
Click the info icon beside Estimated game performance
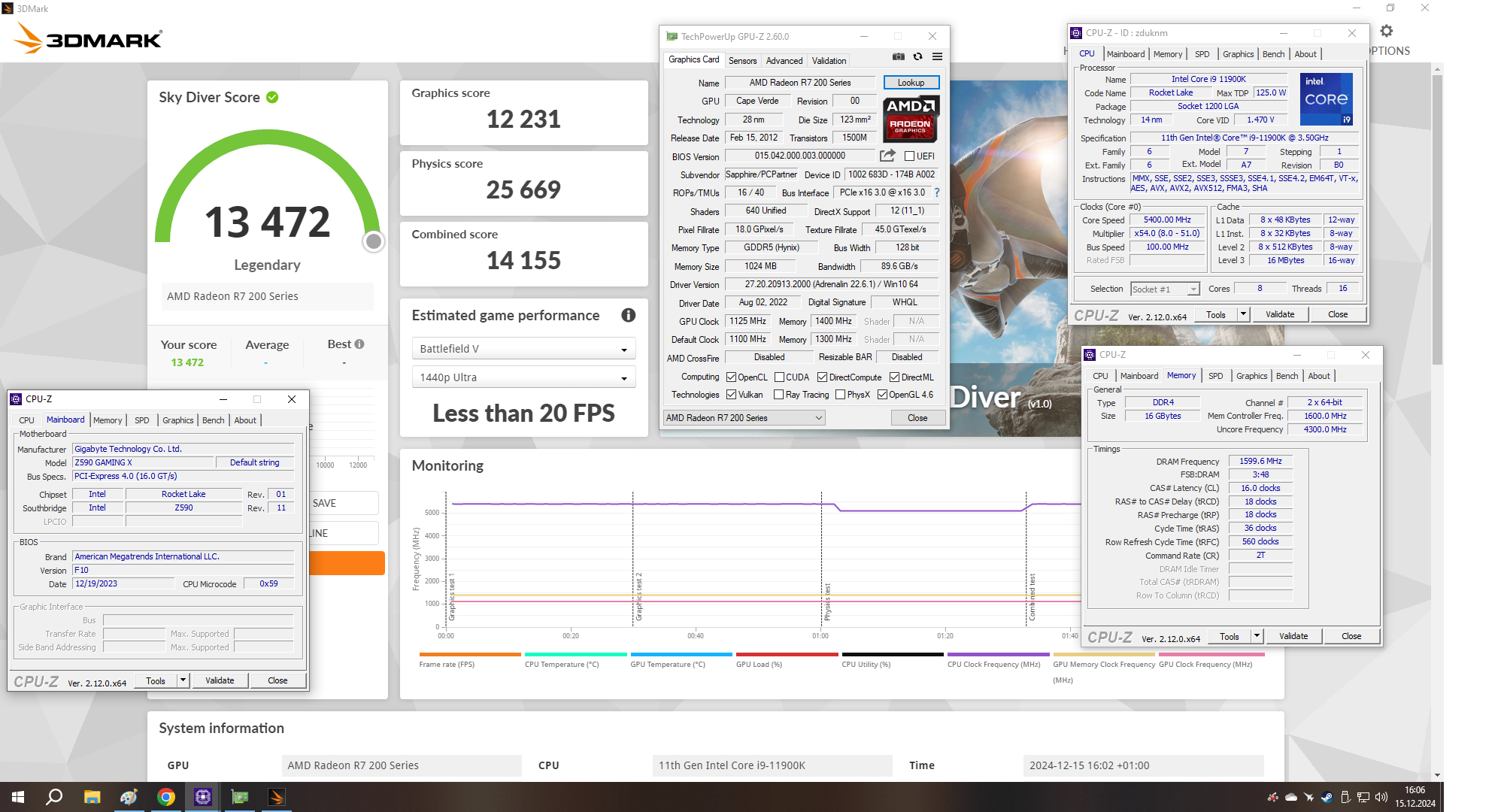pyautogui.click(x=629, y=315)
